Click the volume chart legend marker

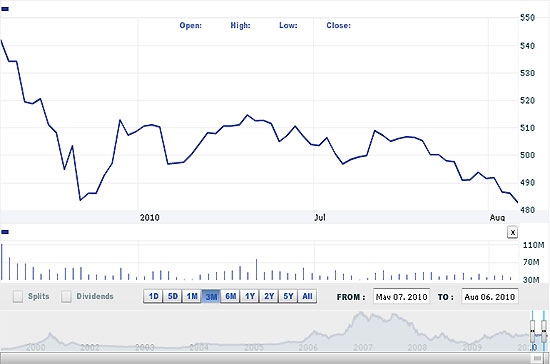point(5,232)
